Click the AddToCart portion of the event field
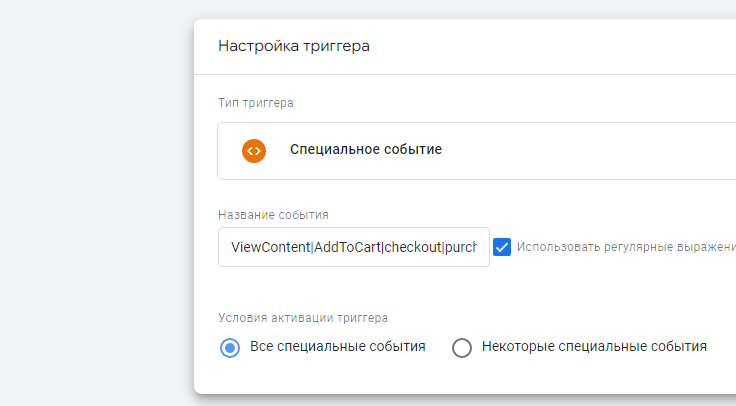The height and width of the screenshot is (406, 736). tap(347, 247)
